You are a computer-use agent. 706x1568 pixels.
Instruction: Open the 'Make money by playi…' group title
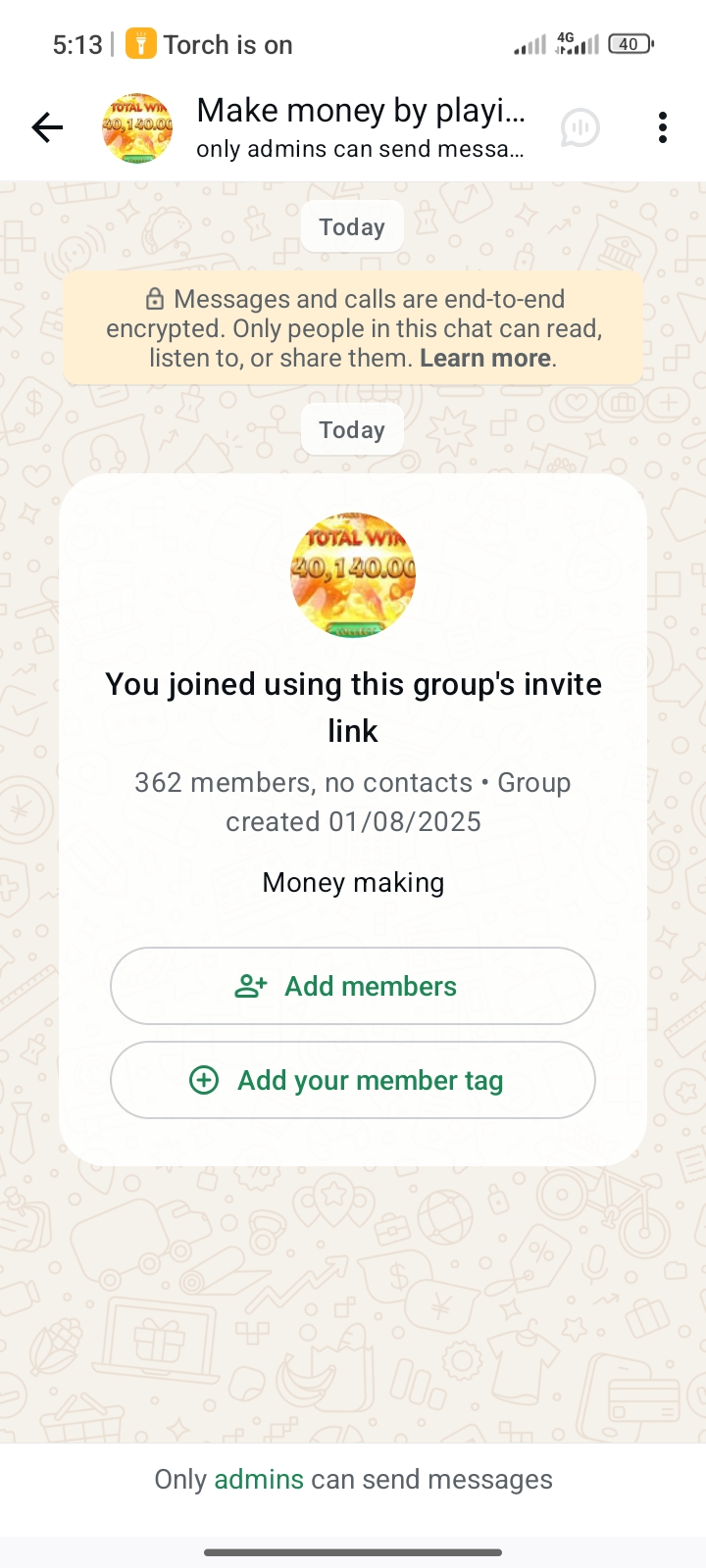pos(361,111)
